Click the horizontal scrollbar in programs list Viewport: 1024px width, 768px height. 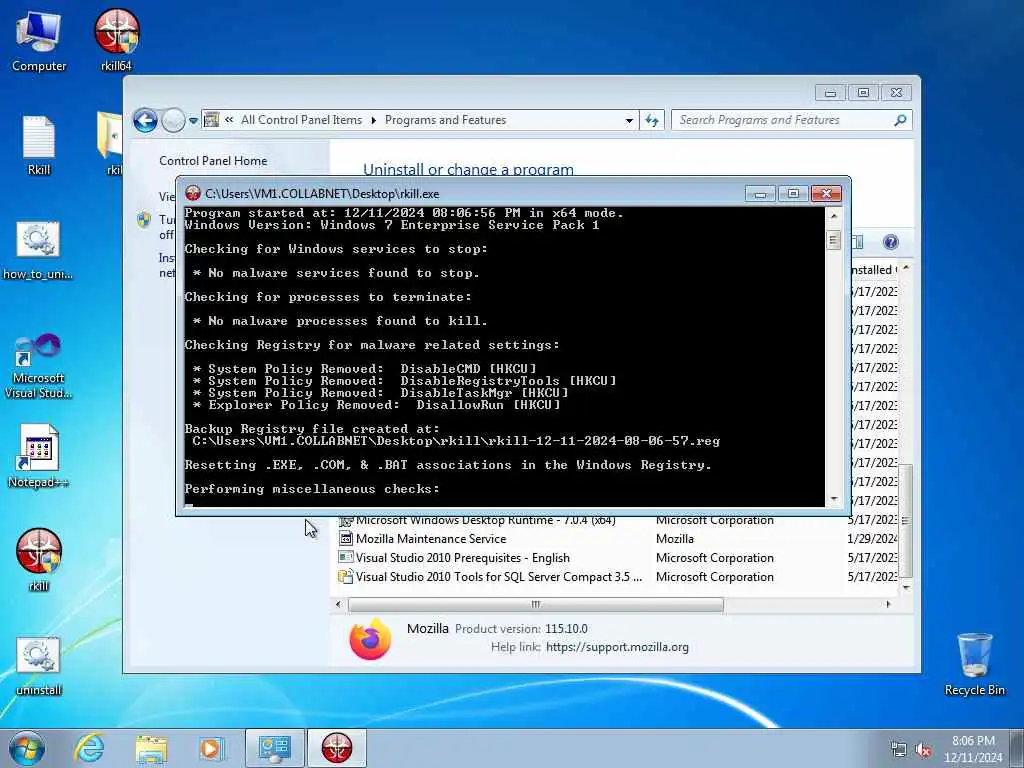(x=536, y=605)
